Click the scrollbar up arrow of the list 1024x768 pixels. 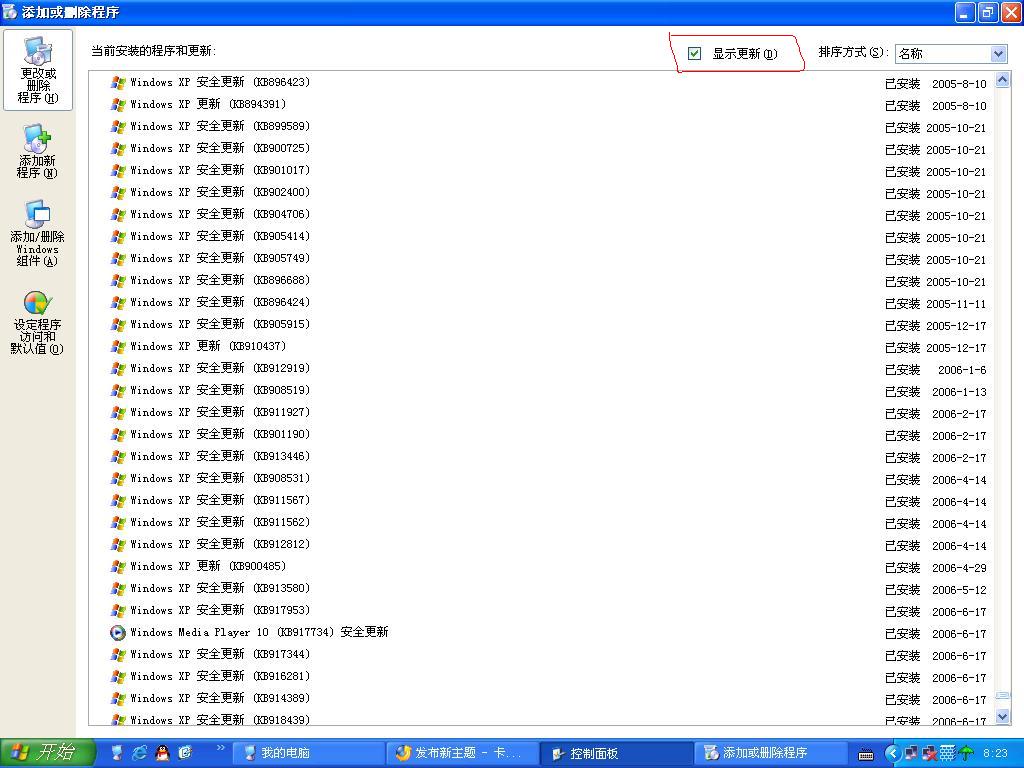(1002, 80)
